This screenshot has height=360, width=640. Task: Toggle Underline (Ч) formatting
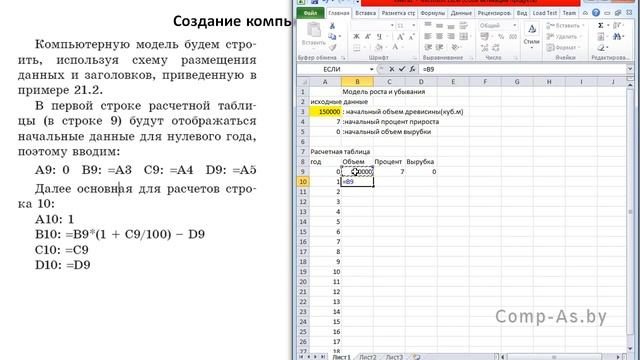pos(379,37)
